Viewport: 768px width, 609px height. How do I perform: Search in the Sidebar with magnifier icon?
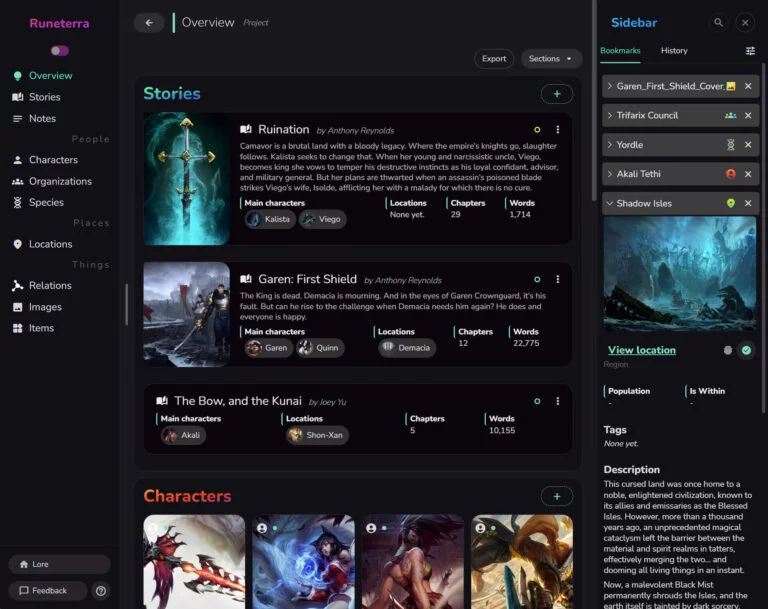tap(718, 23)
